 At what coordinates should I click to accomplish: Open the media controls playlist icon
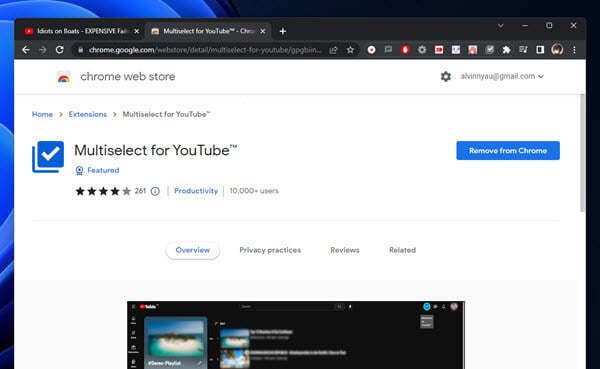(x=523, y=49)
